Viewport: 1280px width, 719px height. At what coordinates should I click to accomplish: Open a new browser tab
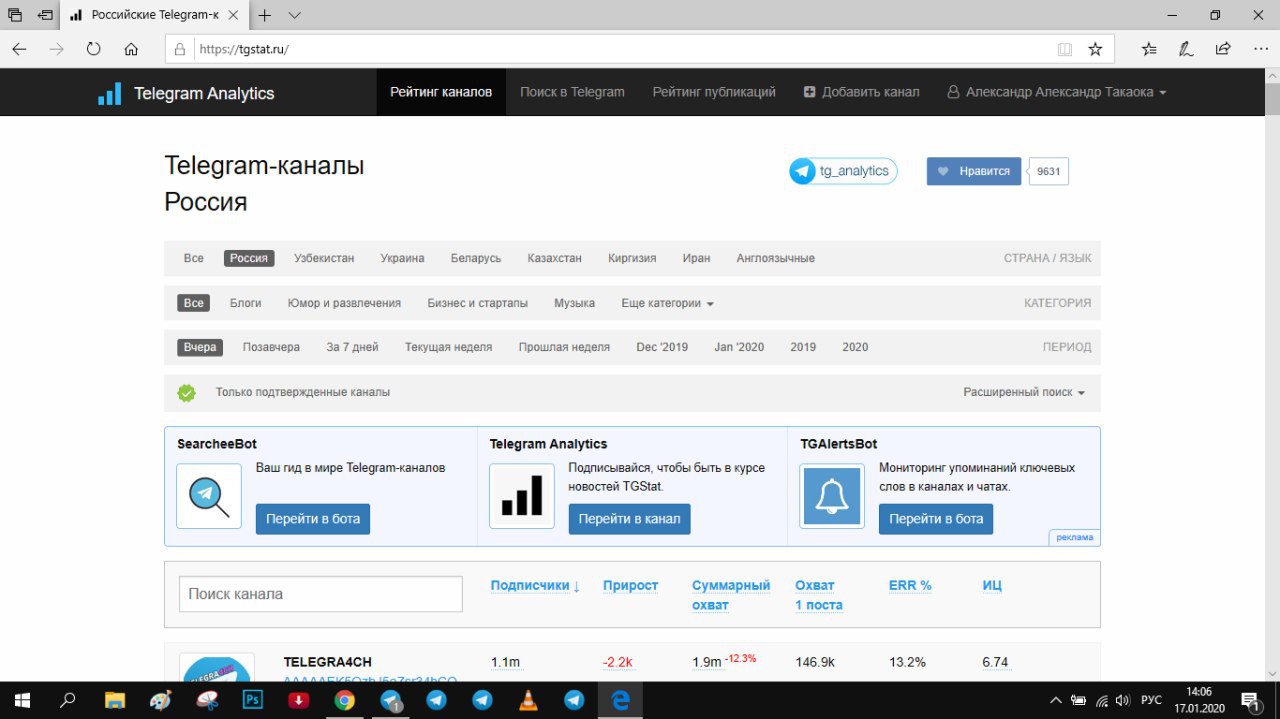[265, 16]
